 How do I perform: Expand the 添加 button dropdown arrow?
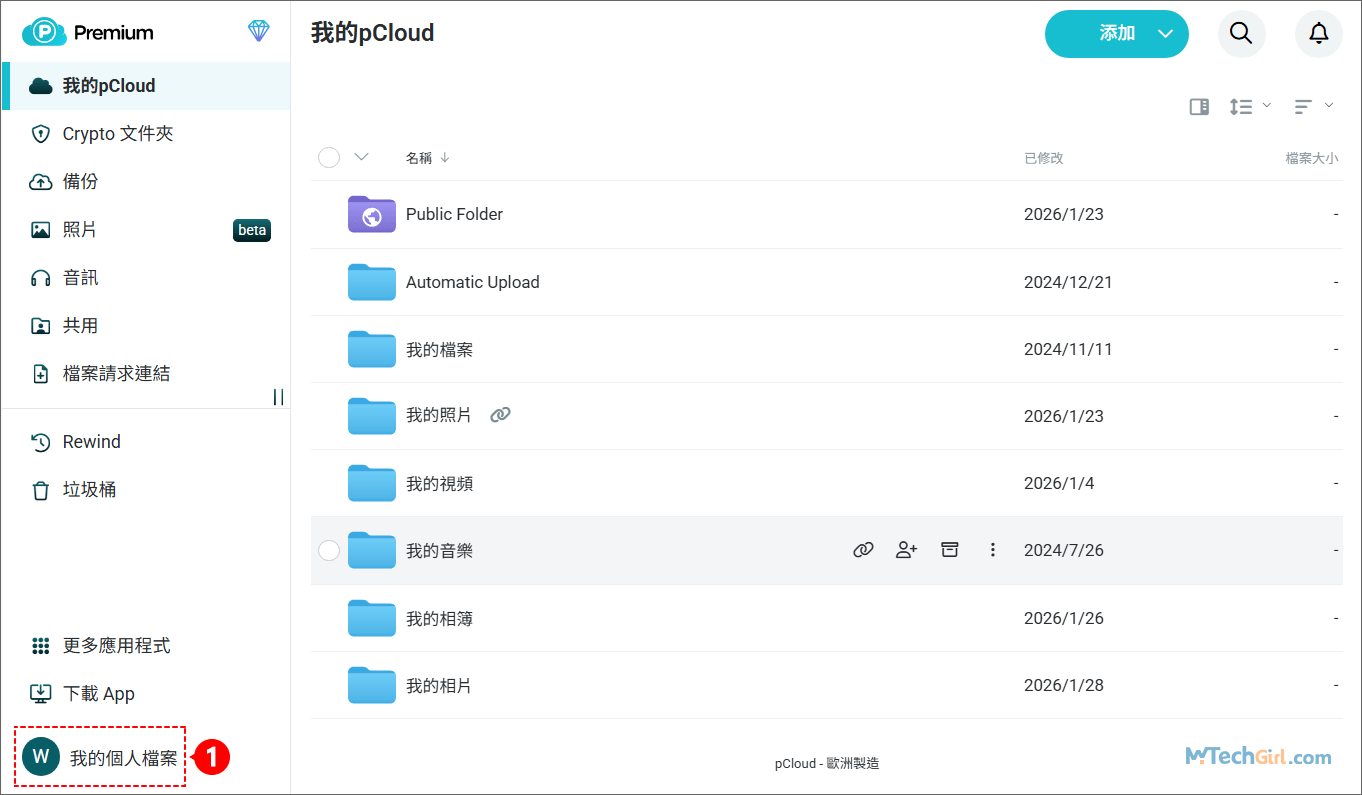tap(1164, 33)
